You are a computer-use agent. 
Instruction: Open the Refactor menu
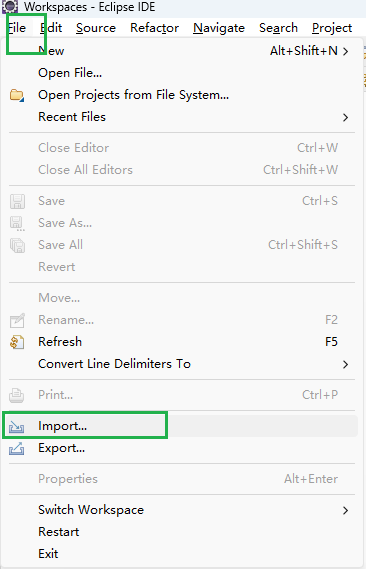tap(155, 28)
